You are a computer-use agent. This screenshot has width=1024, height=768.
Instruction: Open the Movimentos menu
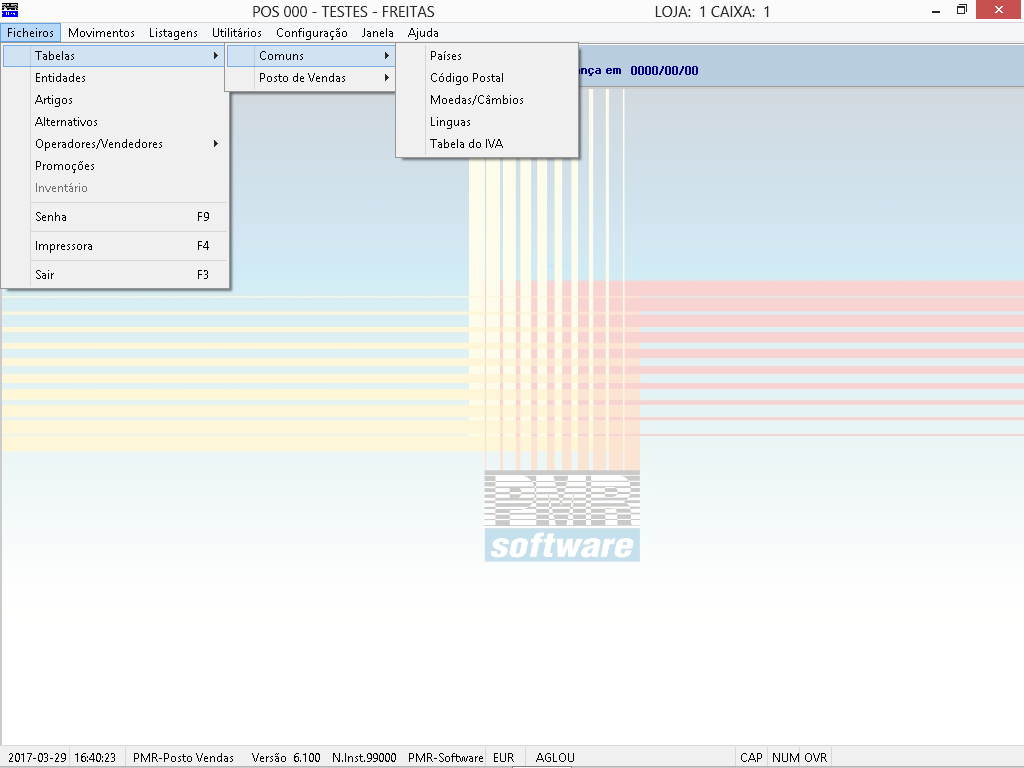point(101,33)
